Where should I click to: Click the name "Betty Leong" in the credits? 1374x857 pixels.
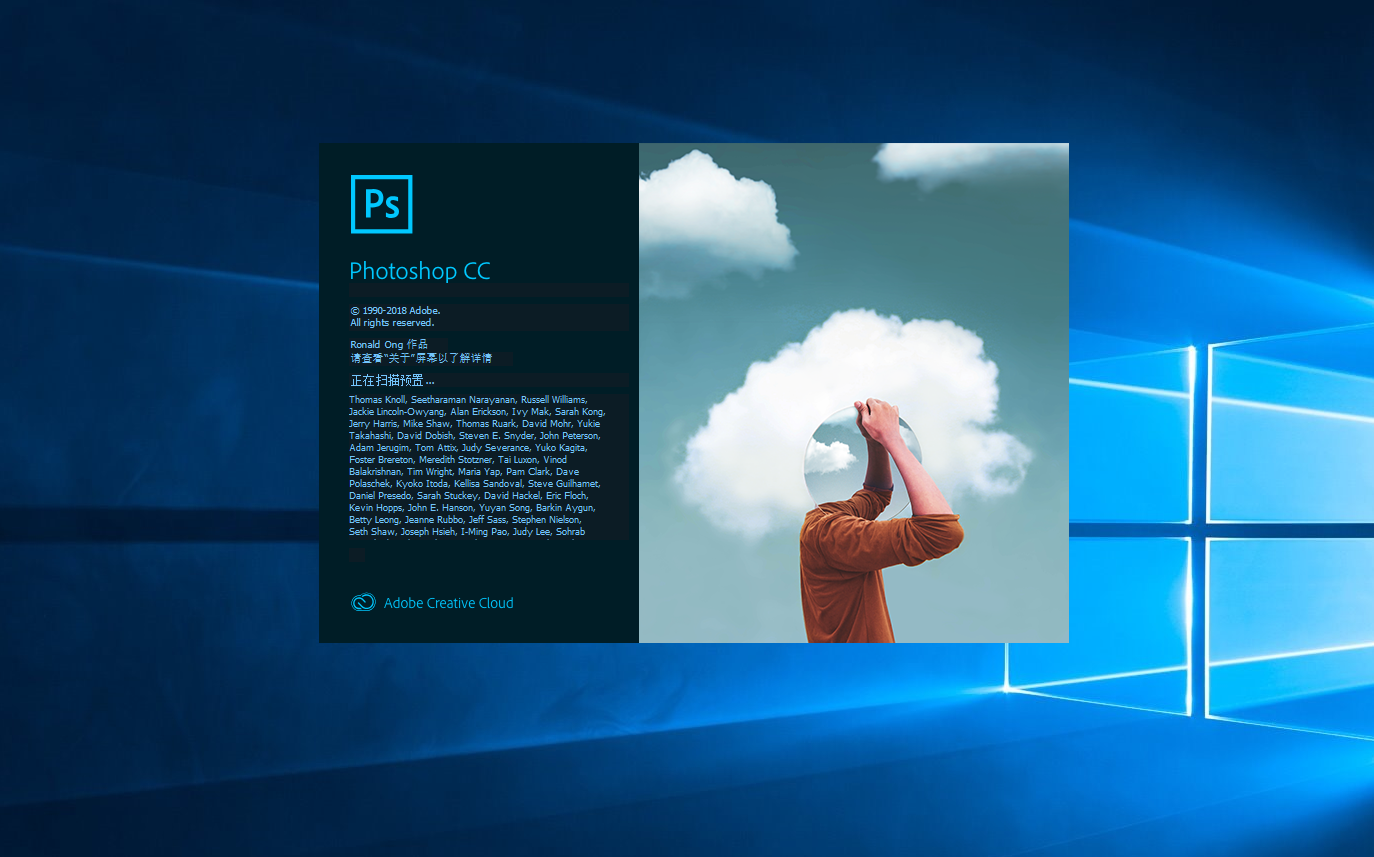(x=374, y=520)
